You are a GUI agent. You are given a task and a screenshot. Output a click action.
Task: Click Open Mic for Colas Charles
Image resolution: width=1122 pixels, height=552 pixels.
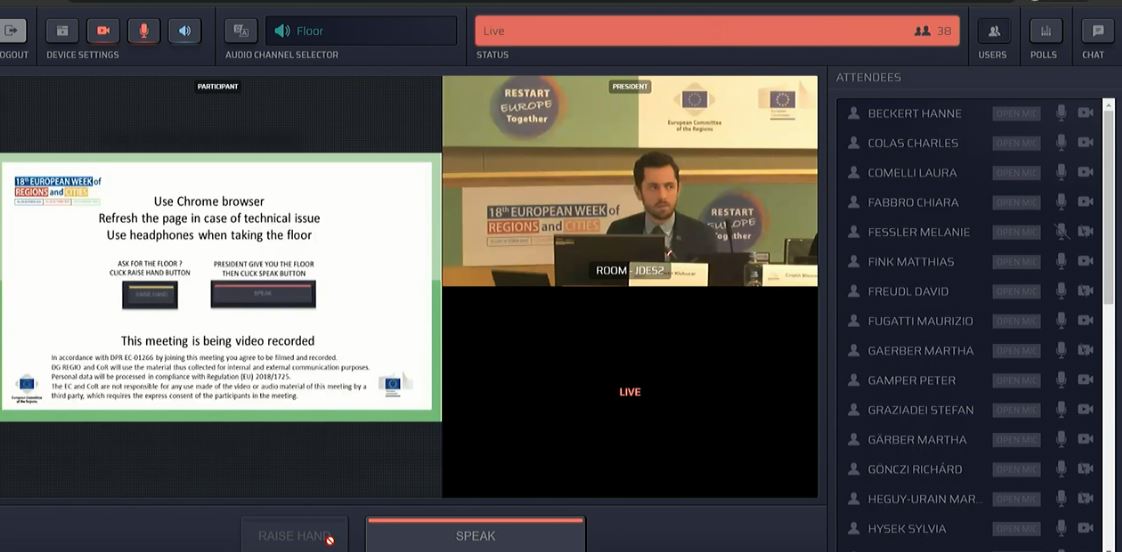[1016, 143]
